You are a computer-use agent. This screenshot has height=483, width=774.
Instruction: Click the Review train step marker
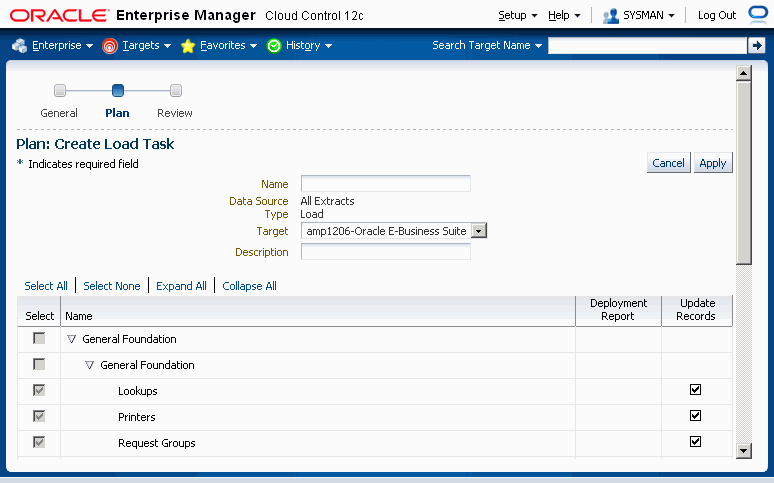(x=176, y=90)
